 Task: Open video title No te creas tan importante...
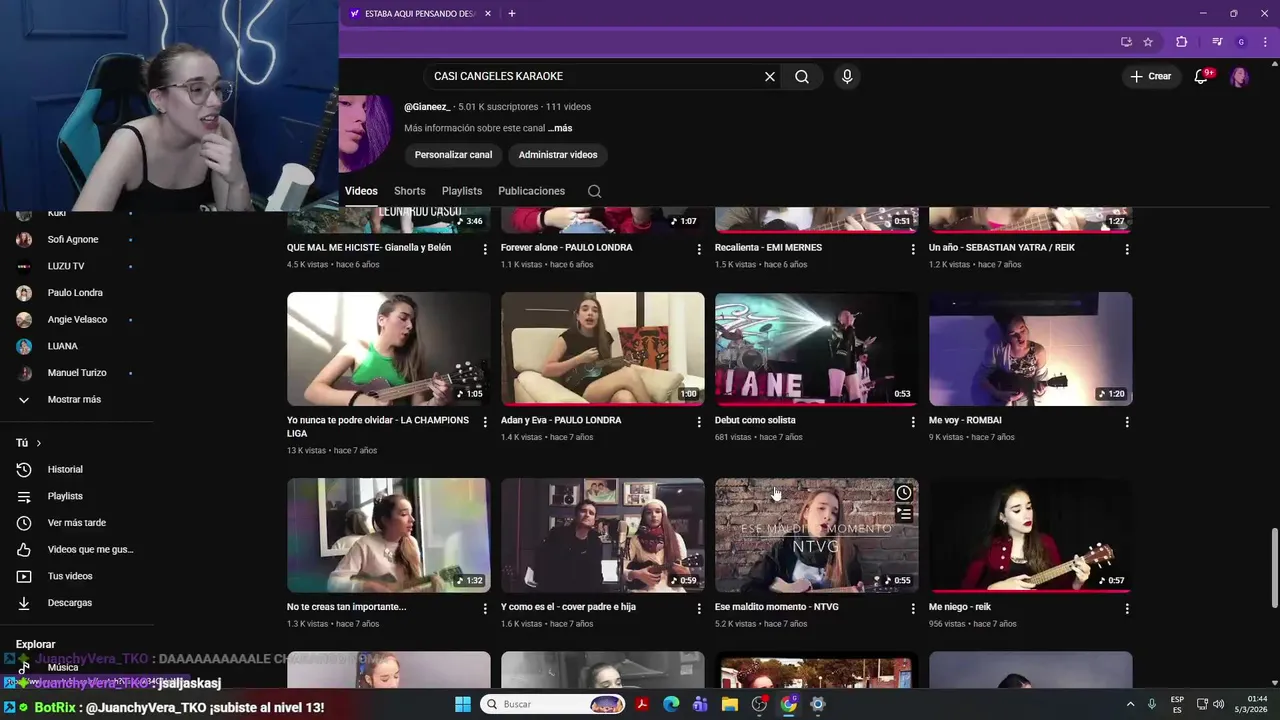pos(346,607)
